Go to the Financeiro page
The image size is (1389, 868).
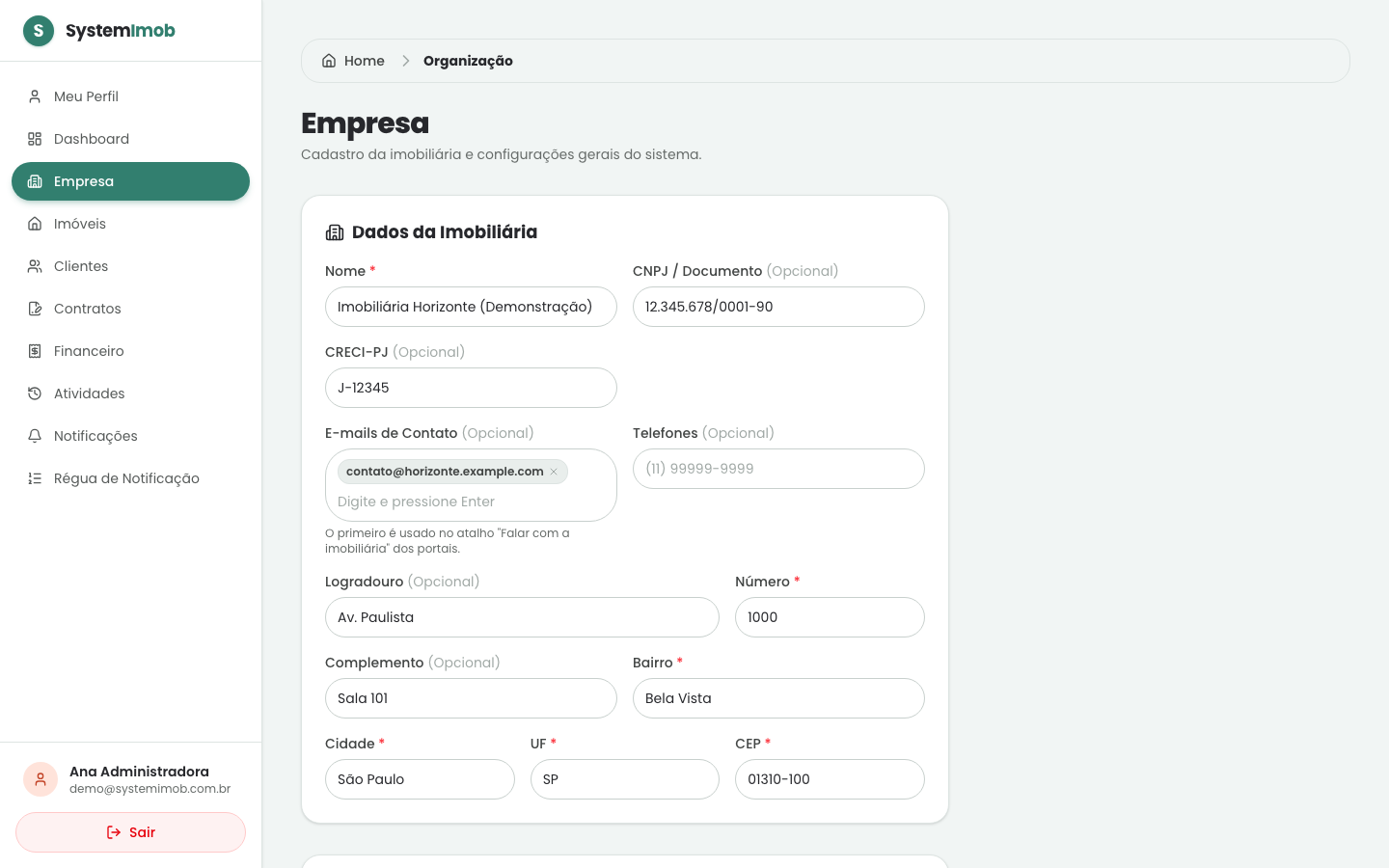[x=130, y=351]
